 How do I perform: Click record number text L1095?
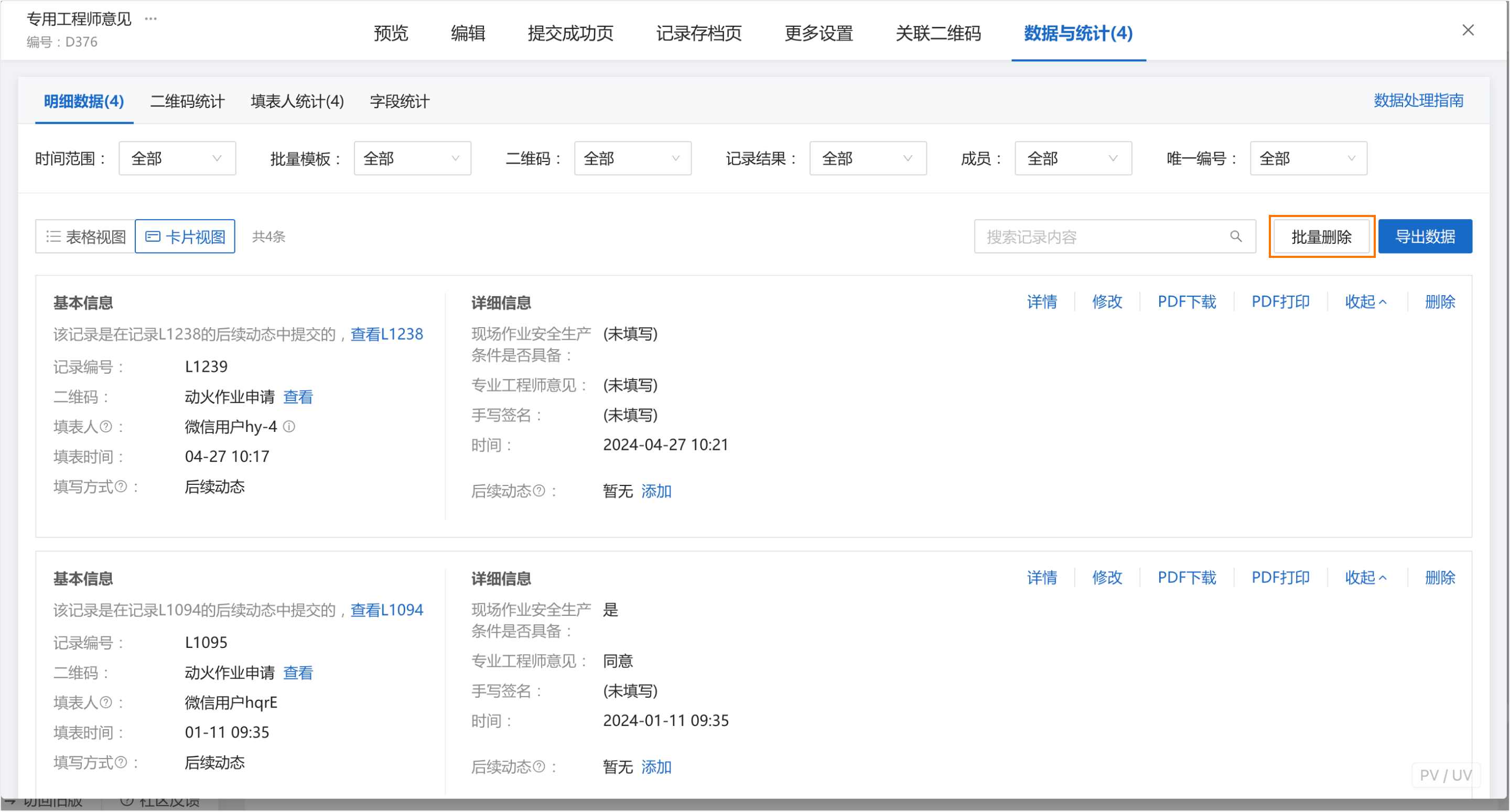pos(206,642)
